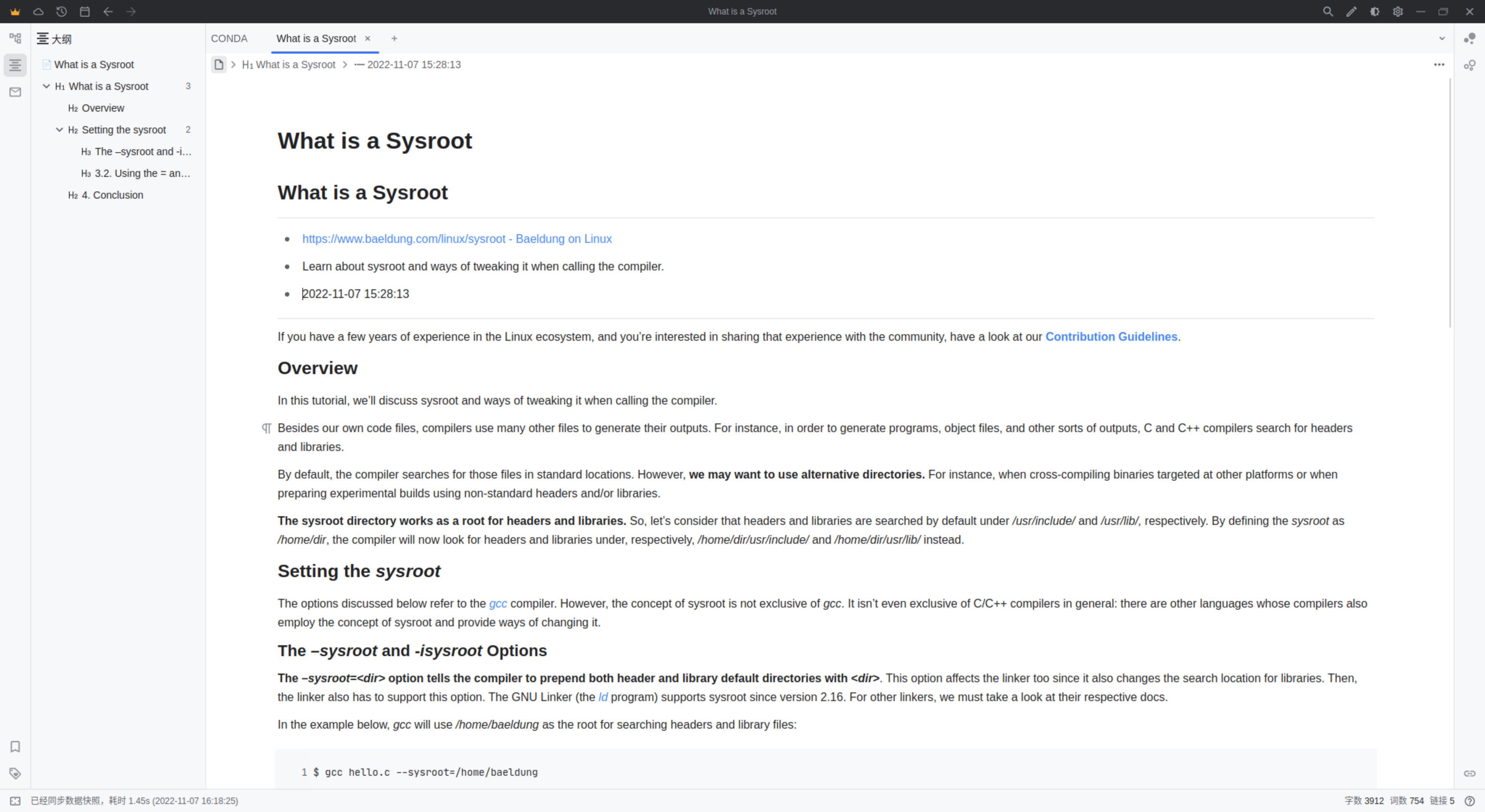Open a new tab with plus
The image size is (1485, 812).
[x=394, y=39]
